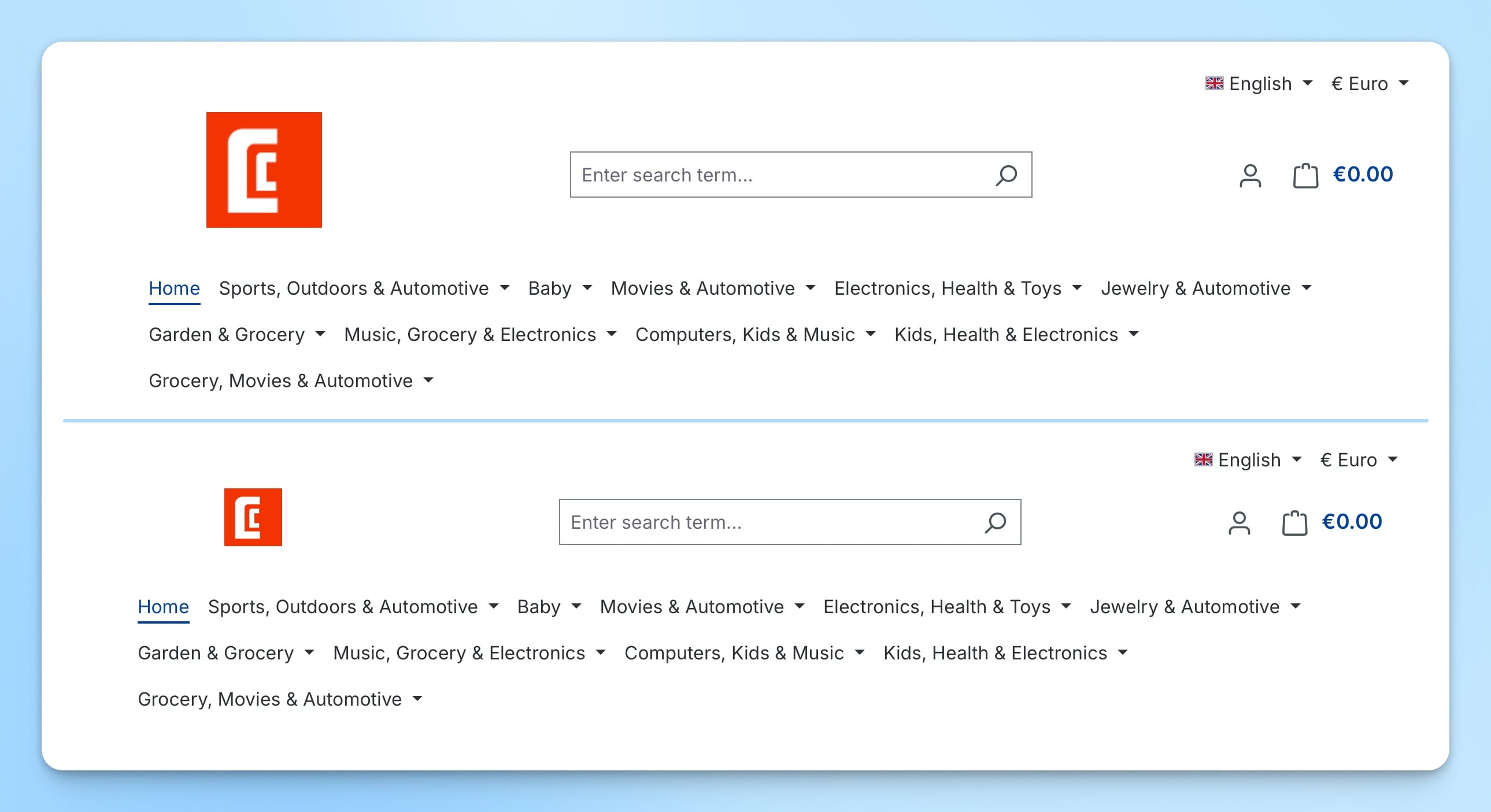Image resolution: width=1491 pixels, height=812 pixels.
Task: Go to Home in upper navigation
Action: pyautogui.click(x=174, y=288)
